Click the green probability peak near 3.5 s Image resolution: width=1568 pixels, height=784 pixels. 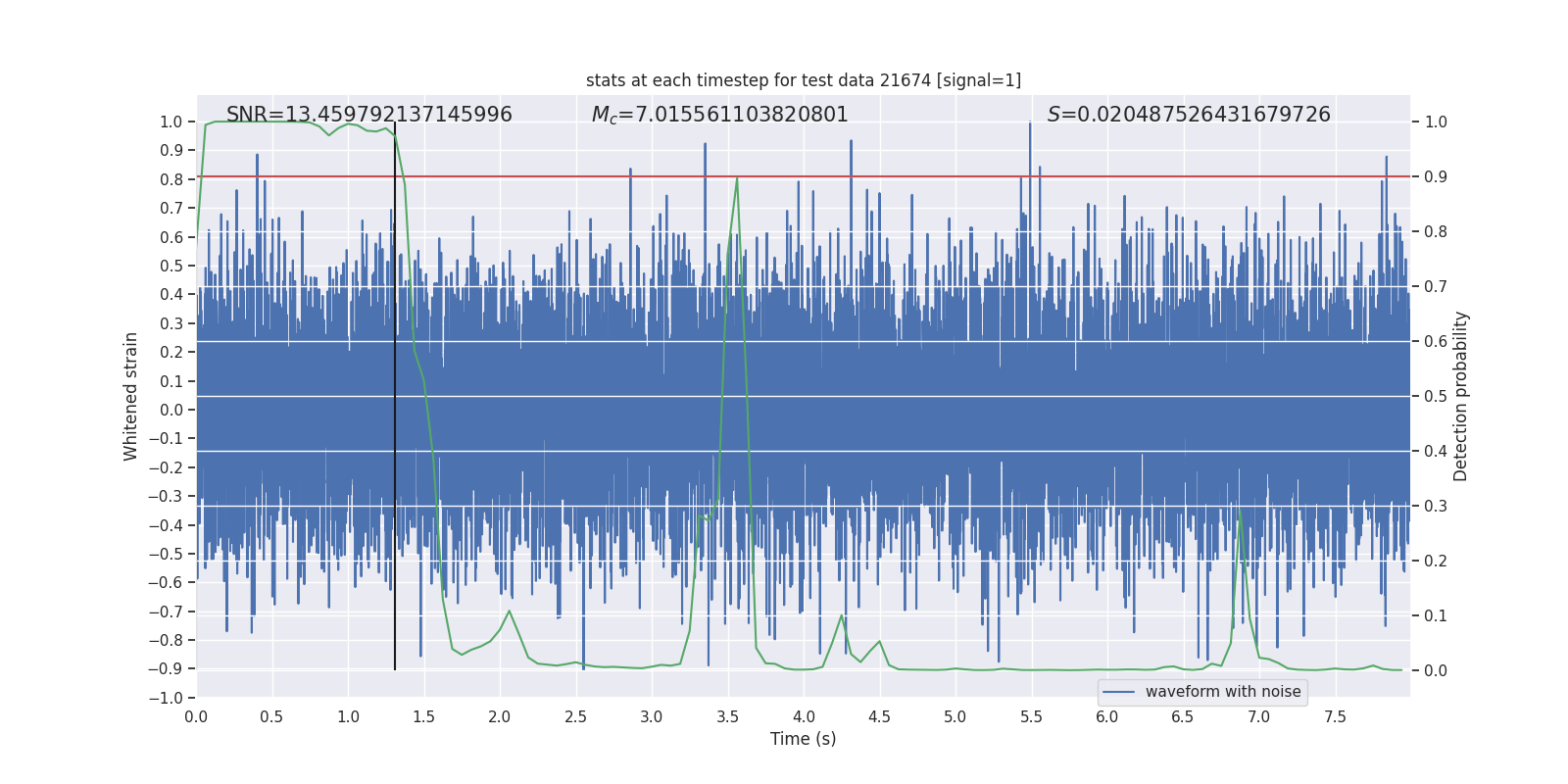pyautogui.click(x=736, y=179)
